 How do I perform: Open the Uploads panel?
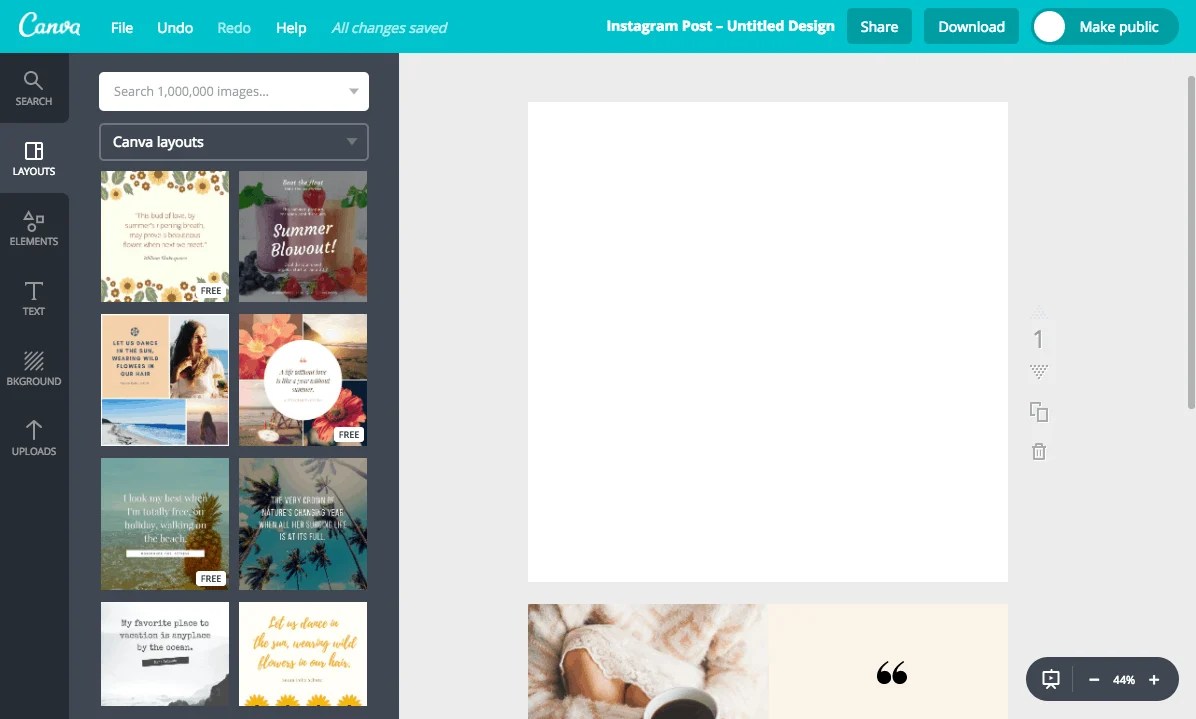click(33, 440)
